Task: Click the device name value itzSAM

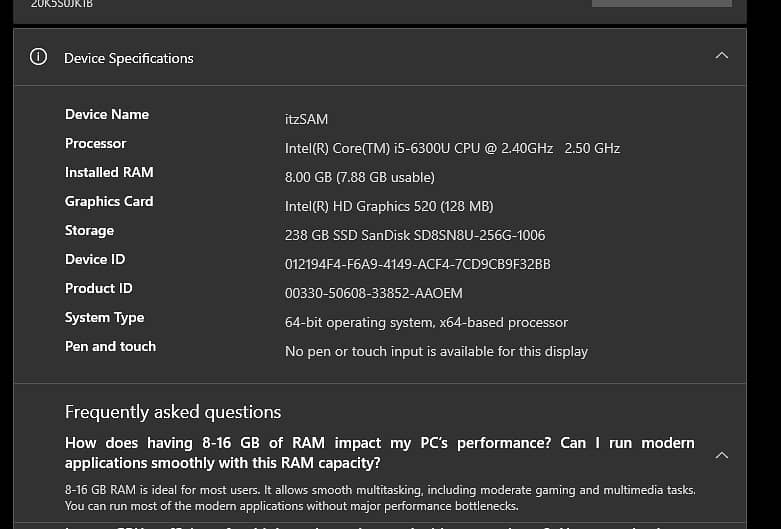Action: tap(306, 119)
